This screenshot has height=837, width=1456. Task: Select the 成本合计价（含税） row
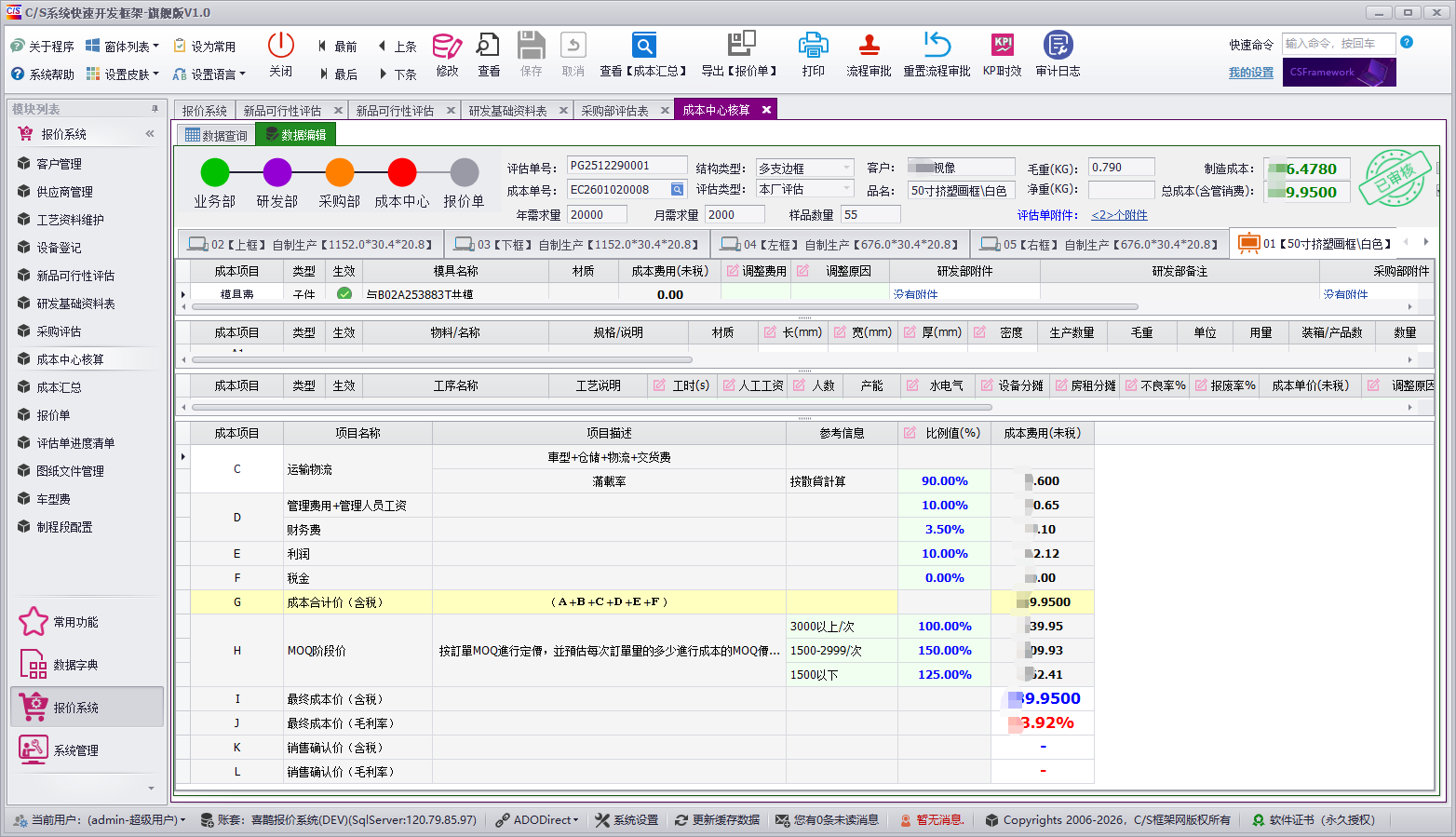point(641,602)
